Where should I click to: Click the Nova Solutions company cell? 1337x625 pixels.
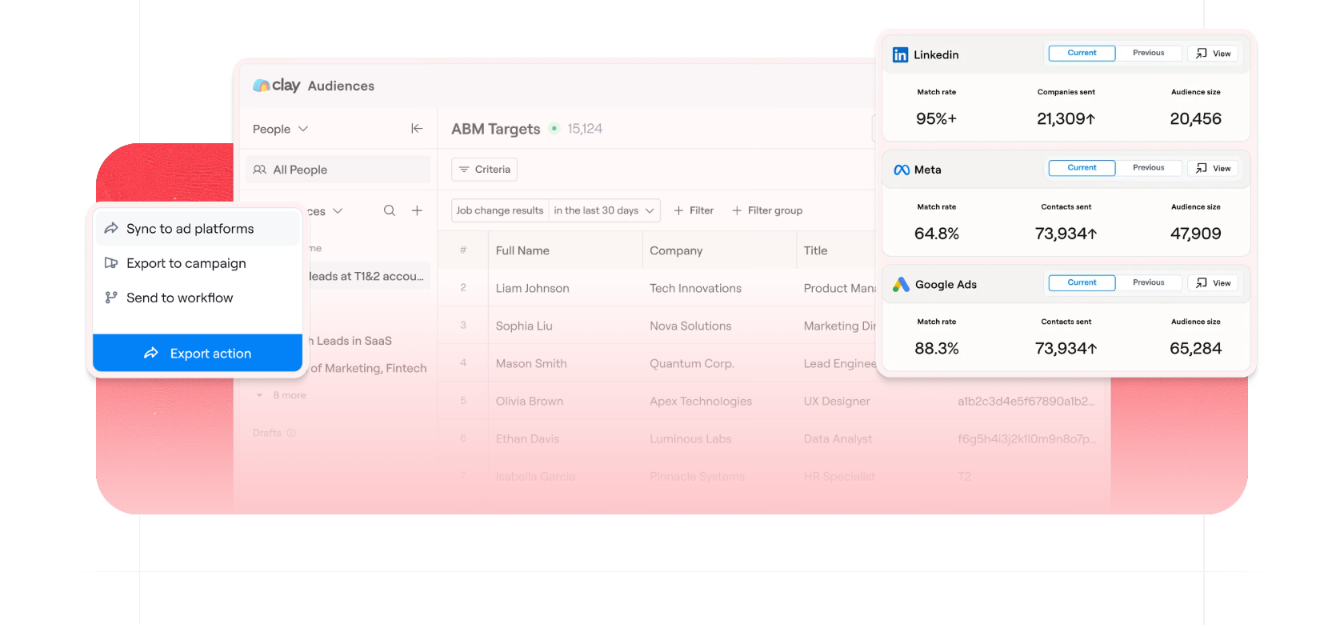pos(690,326)
